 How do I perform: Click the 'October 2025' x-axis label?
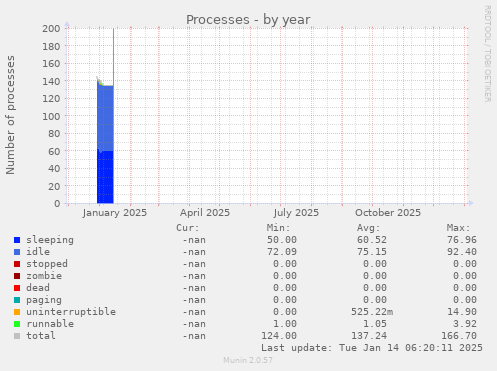[x=388, y=213]
